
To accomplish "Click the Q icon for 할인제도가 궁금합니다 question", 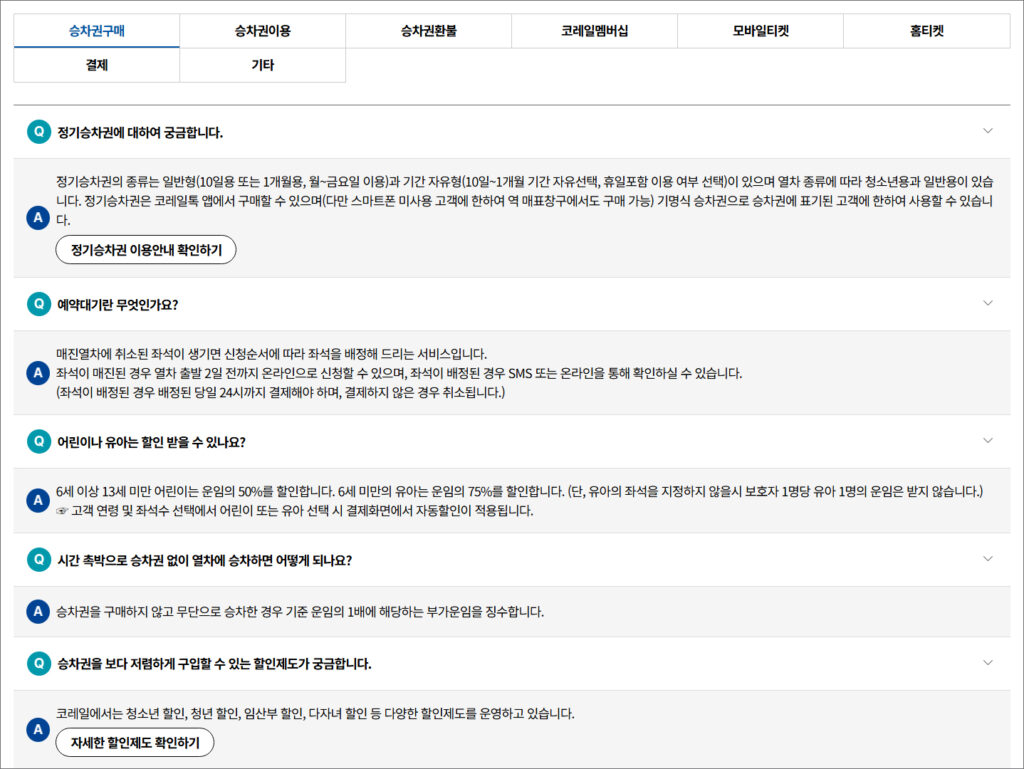I will (38, 663).
